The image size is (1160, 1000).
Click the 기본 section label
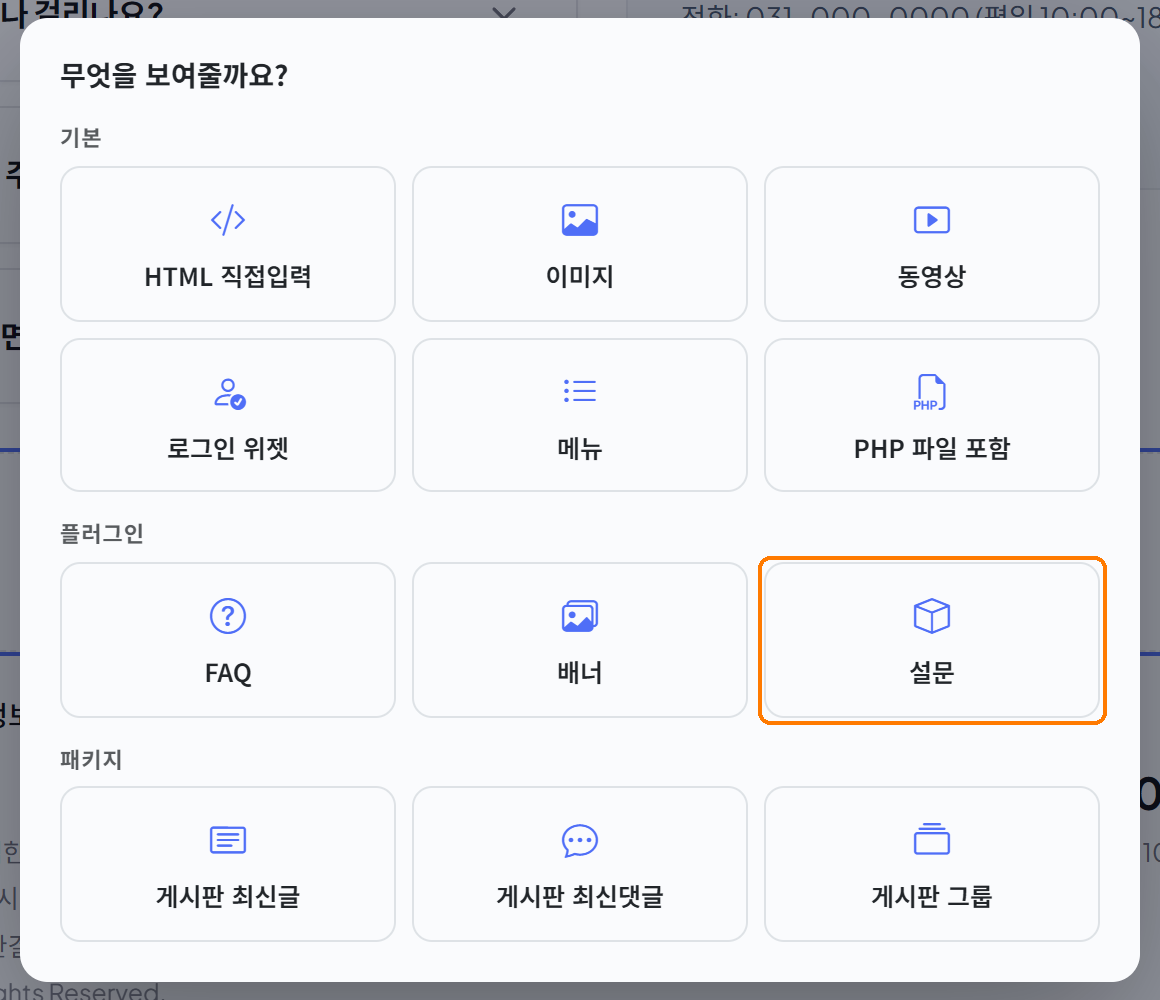pos(81,138)
